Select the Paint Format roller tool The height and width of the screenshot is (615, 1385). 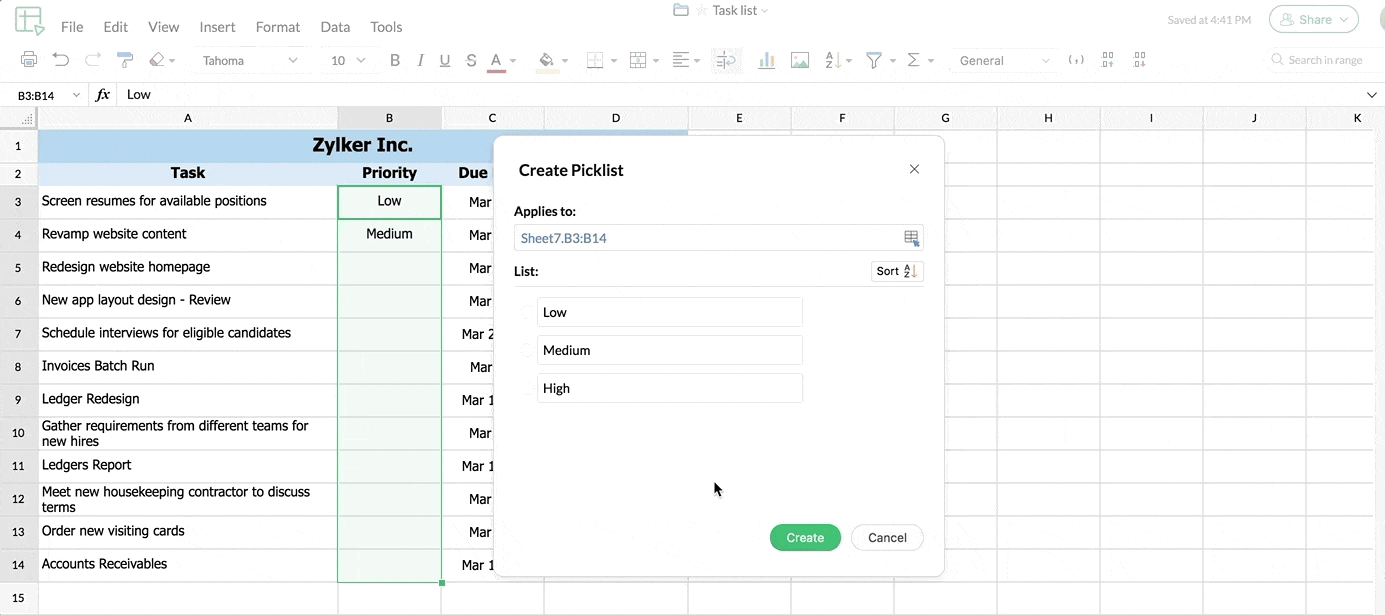pyautogui.click(x=125, y=60)
